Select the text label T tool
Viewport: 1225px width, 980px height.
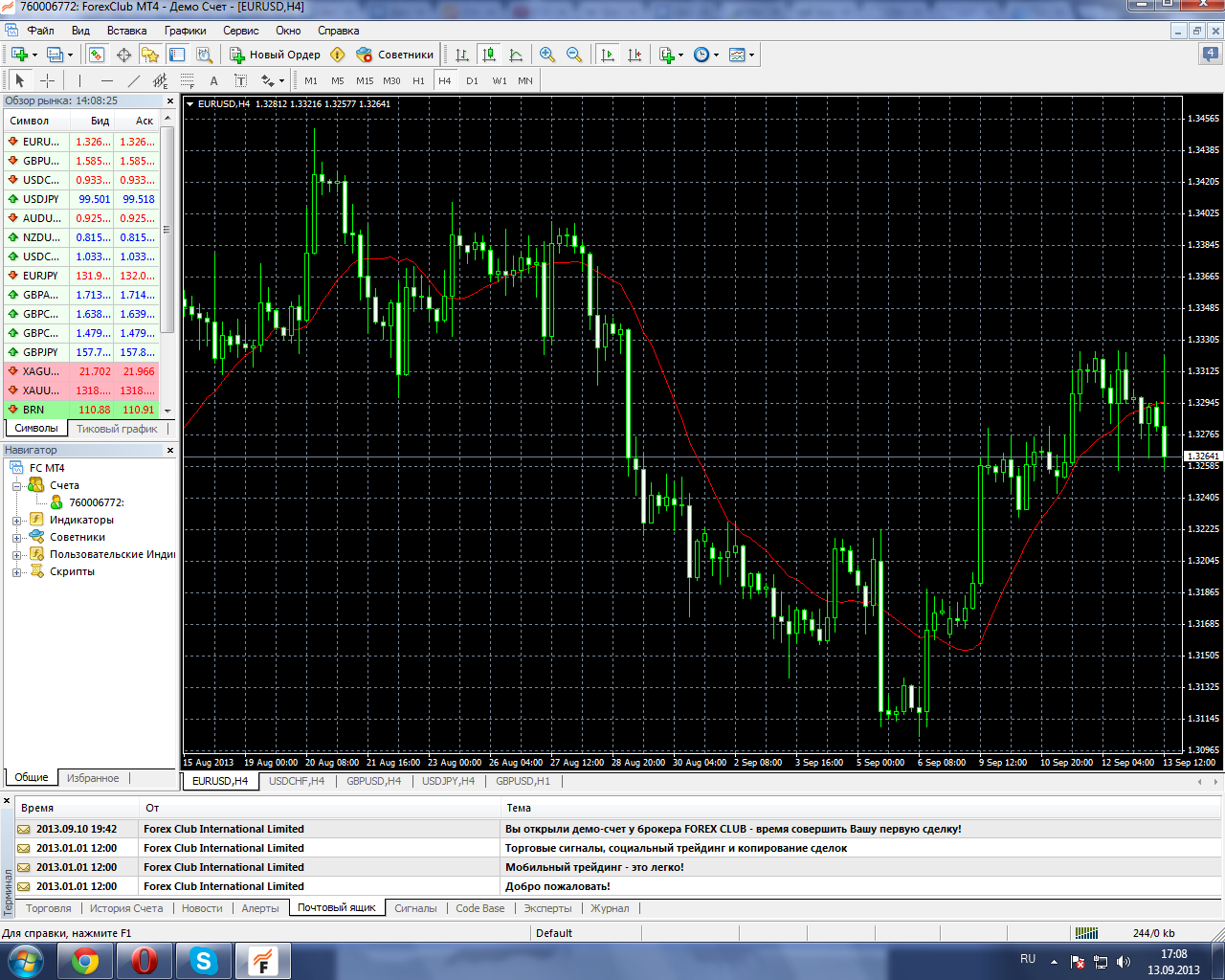240,80
